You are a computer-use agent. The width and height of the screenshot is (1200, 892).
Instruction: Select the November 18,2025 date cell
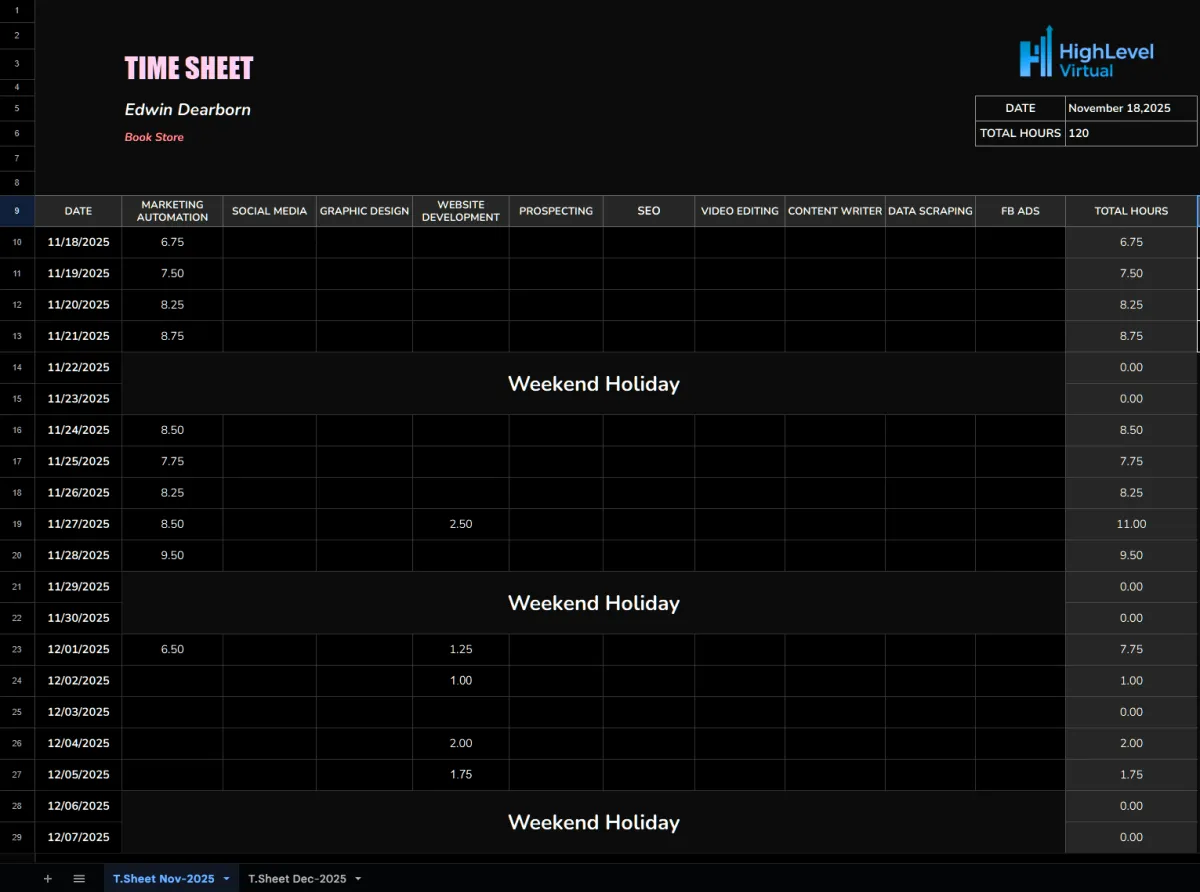coord(1131,108)
